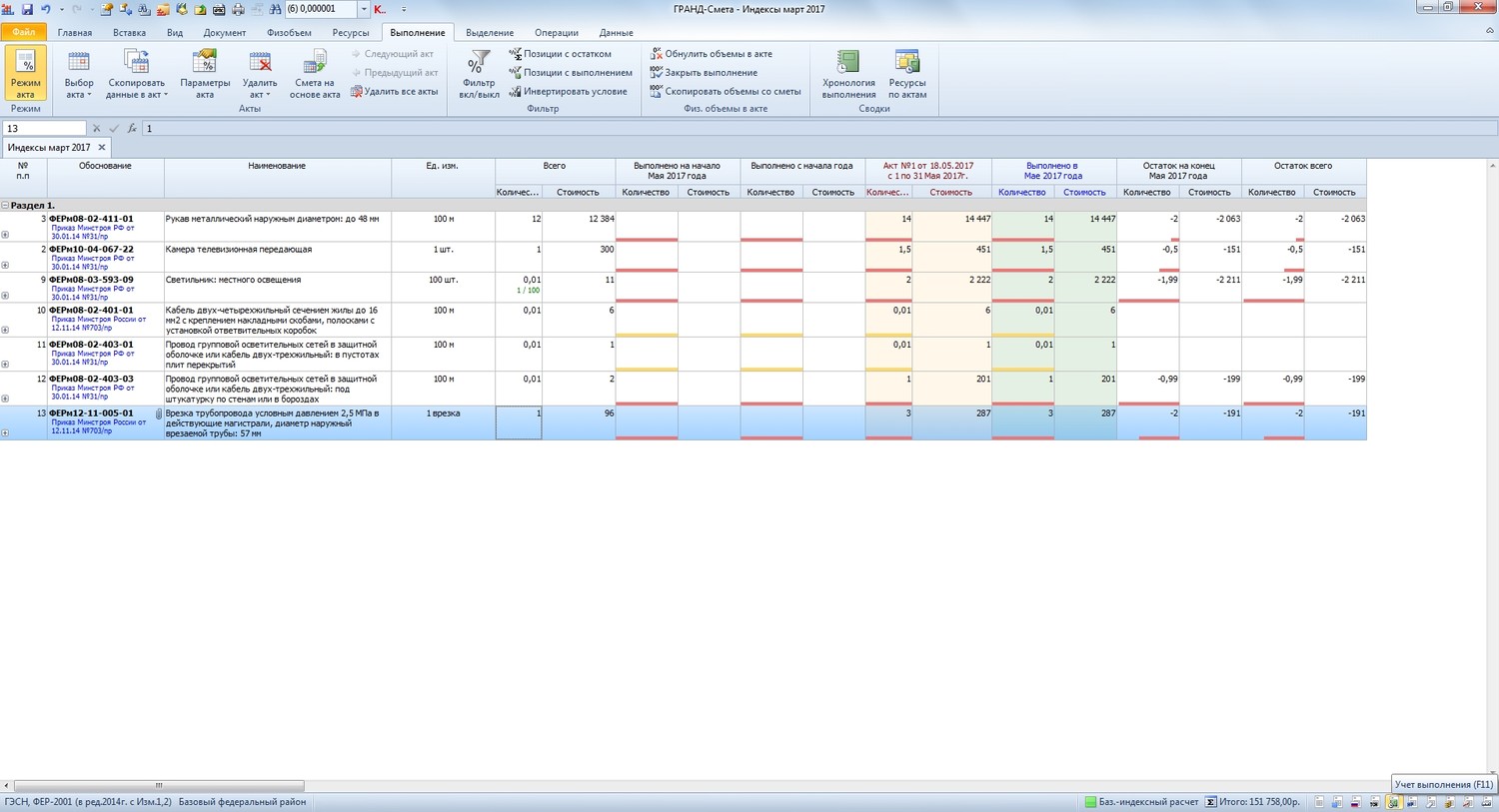Click Позиции с остатком filter

point(567,54)
